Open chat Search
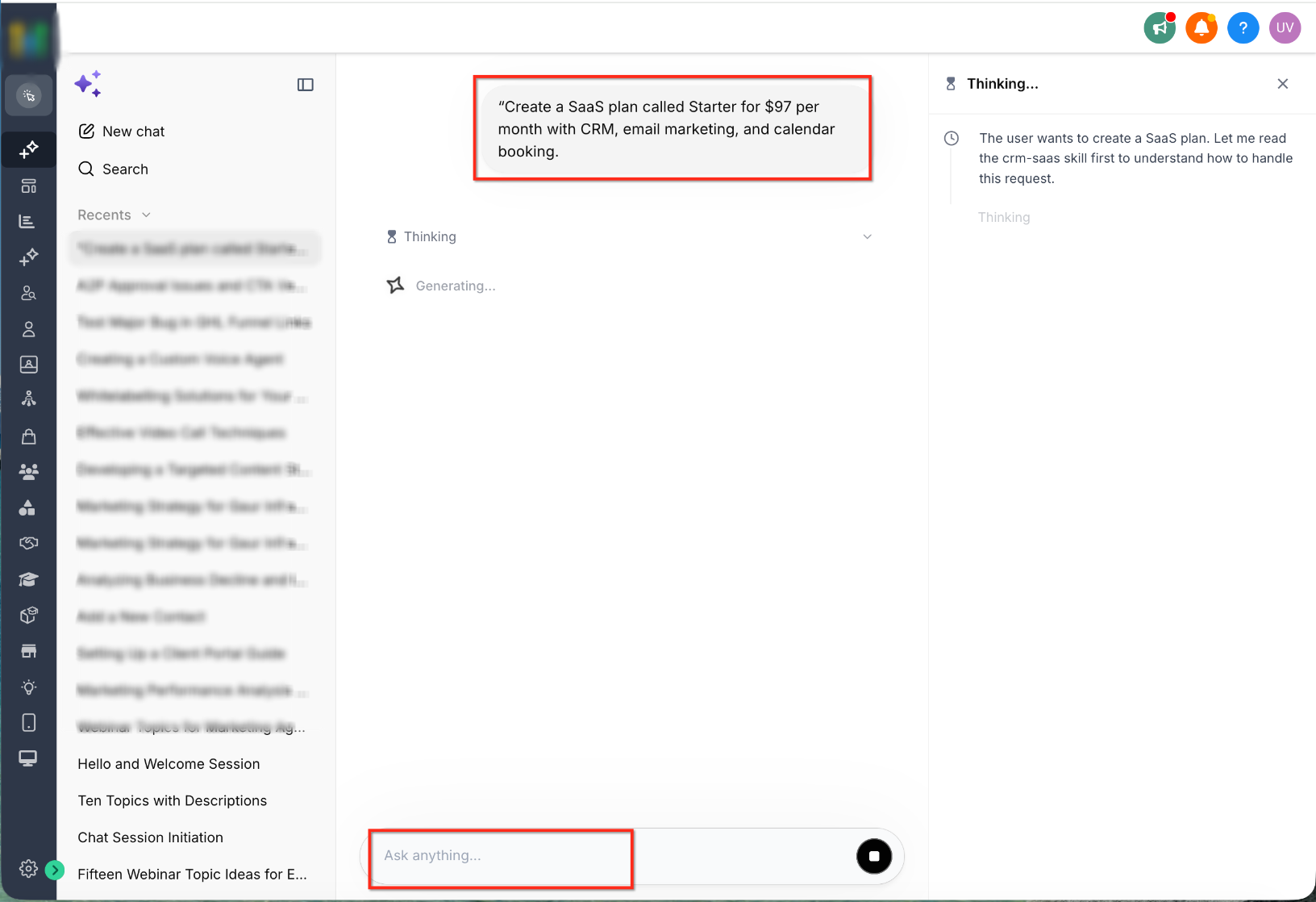Screen dimensions: 1316x902 point(114,169)
